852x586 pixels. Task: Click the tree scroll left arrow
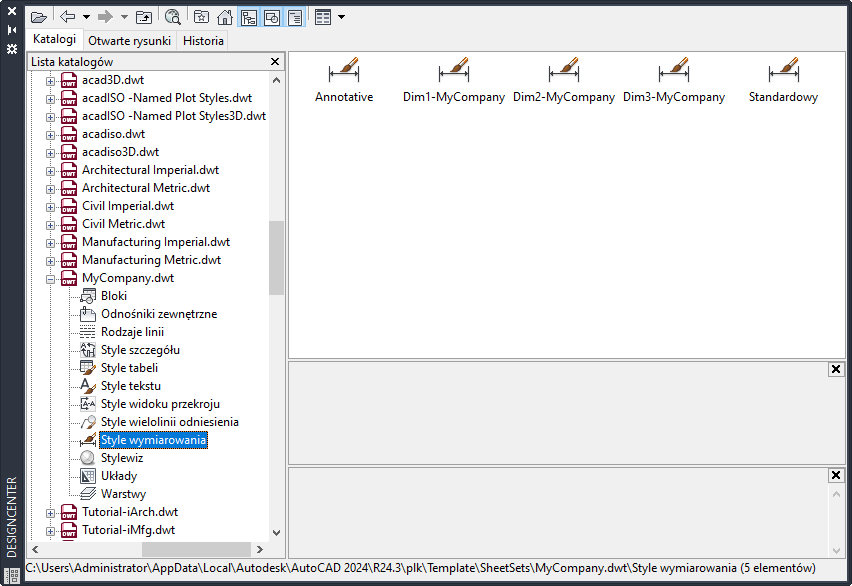click(x=35, y=549)
